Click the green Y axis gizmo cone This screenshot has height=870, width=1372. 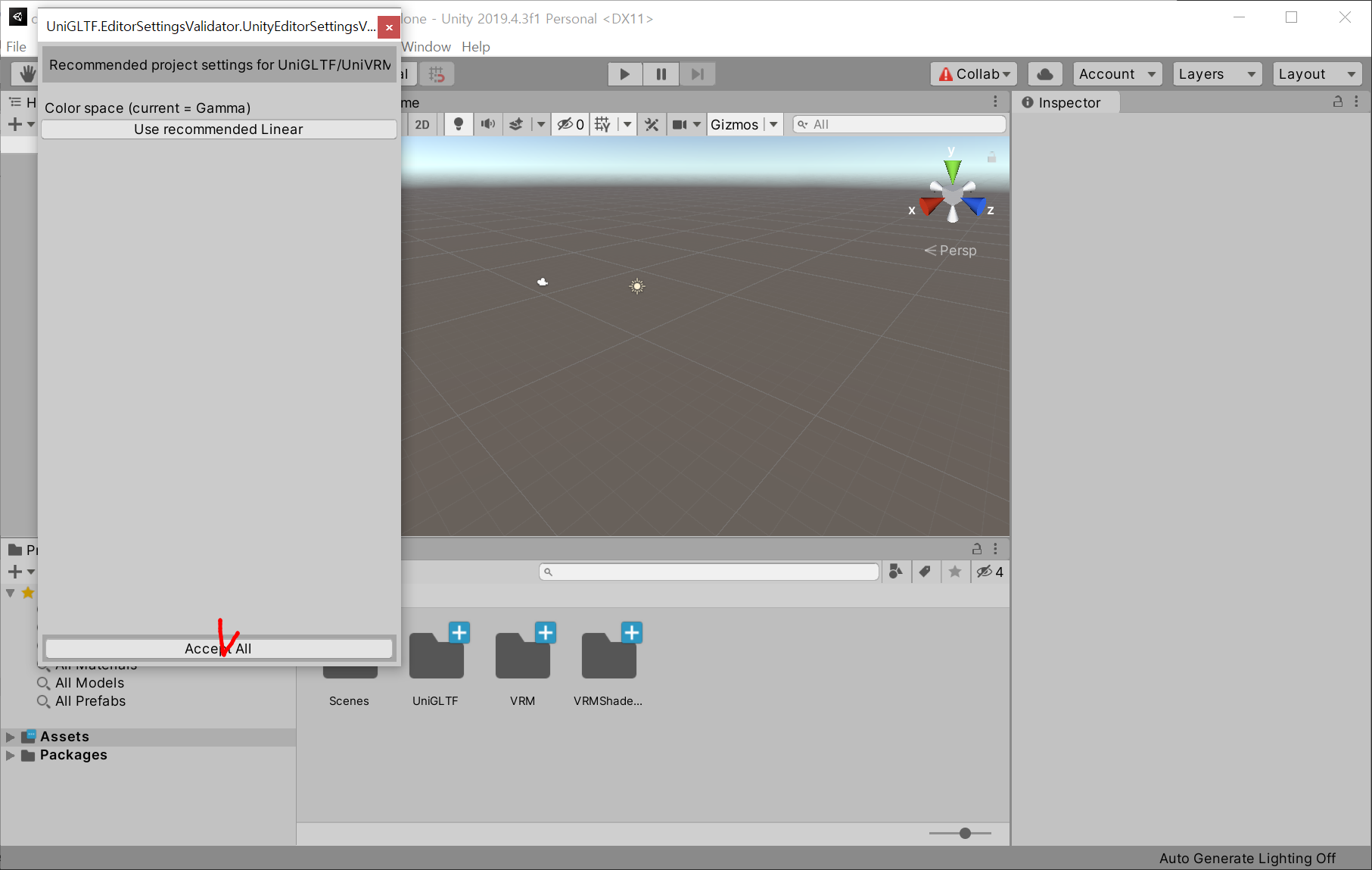pos(952,170)
